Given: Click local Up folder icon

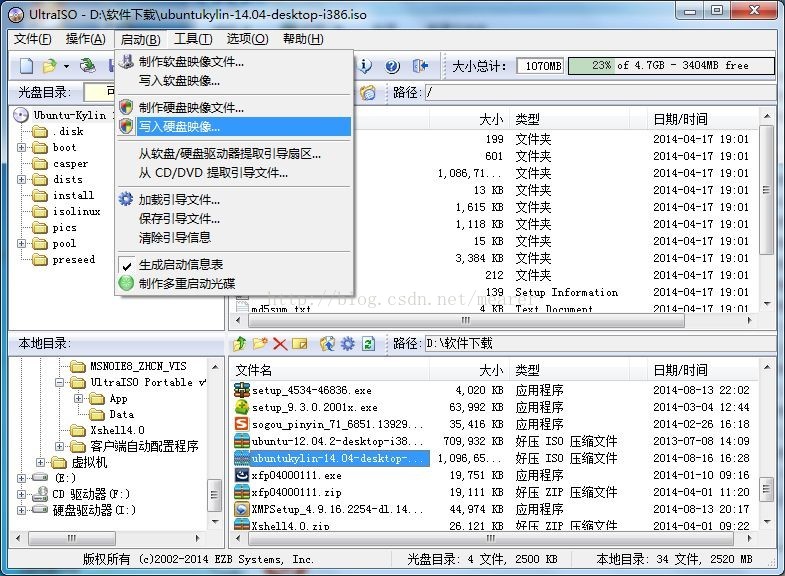Looking at the screenshot, I should click(x=240, y=343).
